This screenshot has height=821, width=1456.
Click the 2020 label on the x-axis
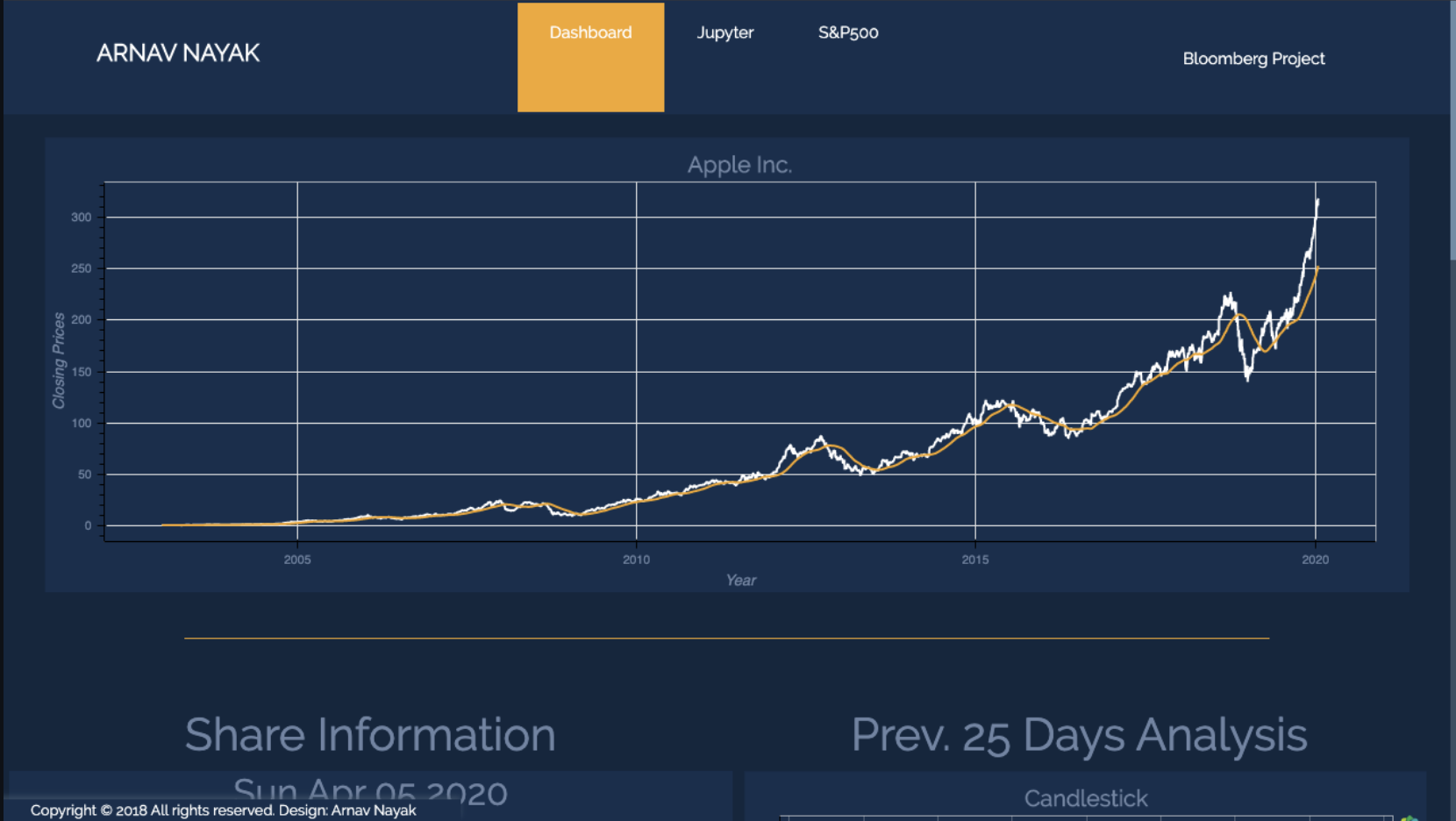[1315, 559]
